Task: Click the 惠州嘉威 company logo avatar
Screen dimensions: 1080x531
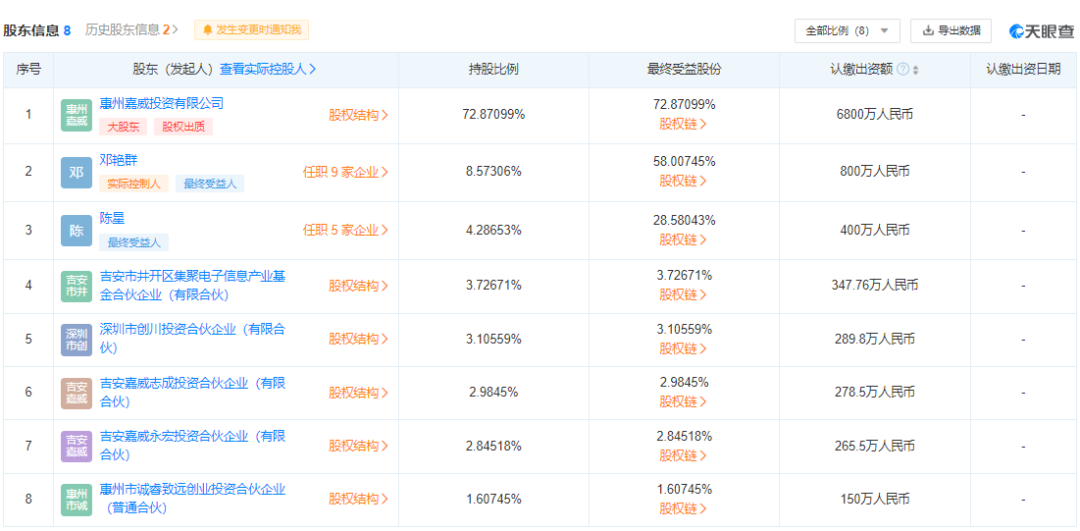Action: click(x=76, y=116)
